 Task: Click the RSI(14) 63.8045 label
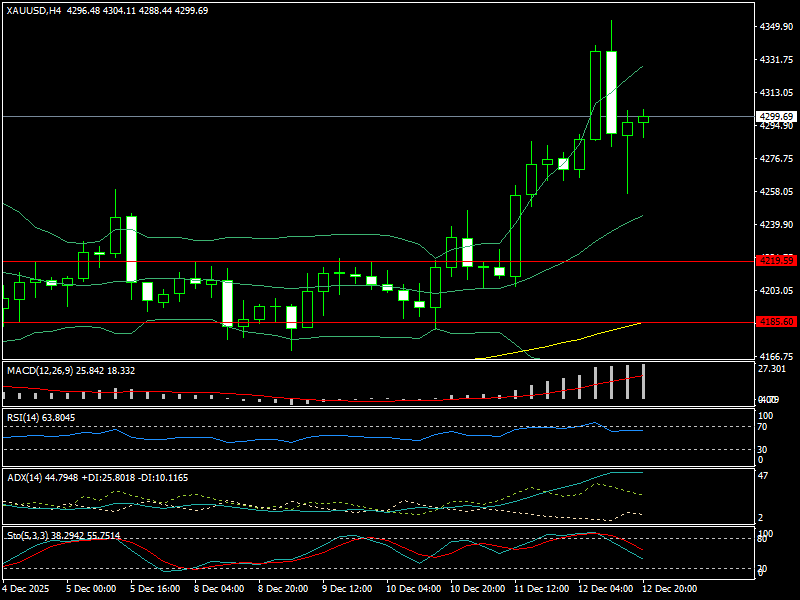click(41, 418)
